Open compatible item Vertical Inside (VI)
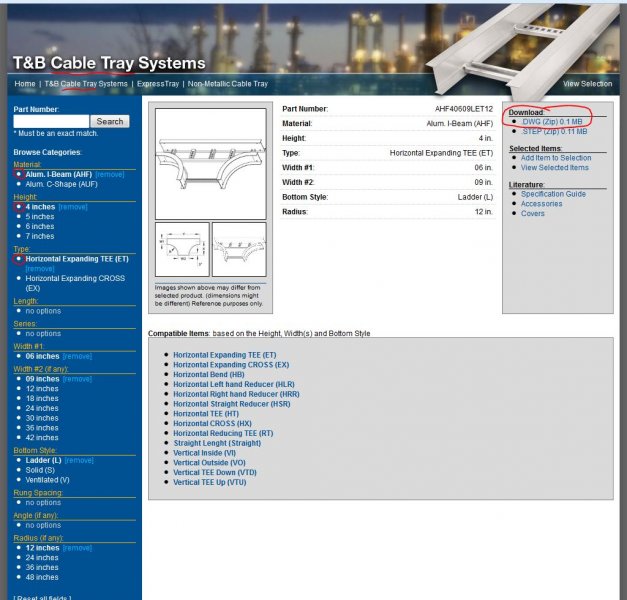627x600 pixels. click(204, 453)
